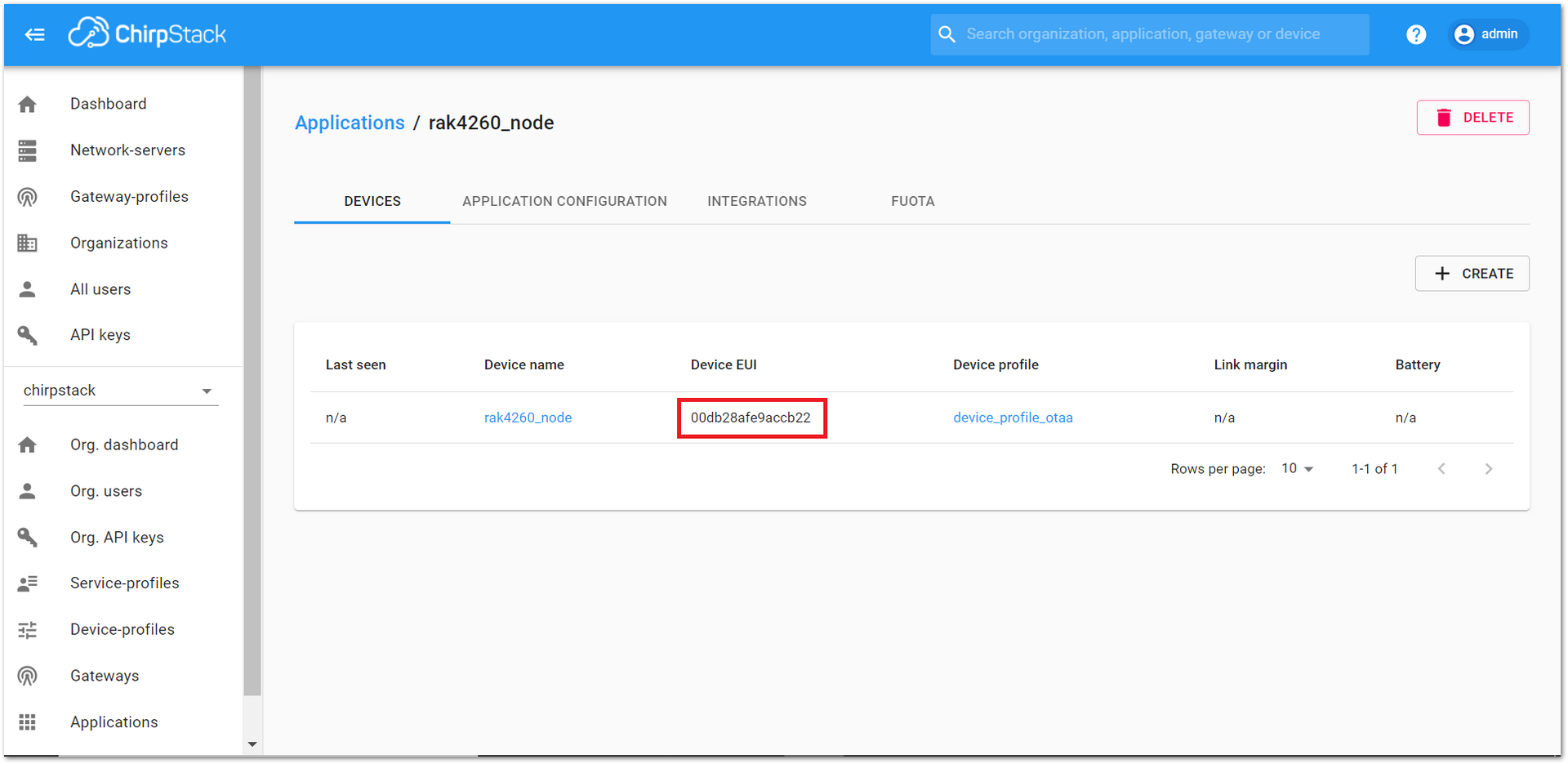The width and height of the screenshot is (1568, 764).
Task: Click the ChirpStack logo
Action: [147, 34]
